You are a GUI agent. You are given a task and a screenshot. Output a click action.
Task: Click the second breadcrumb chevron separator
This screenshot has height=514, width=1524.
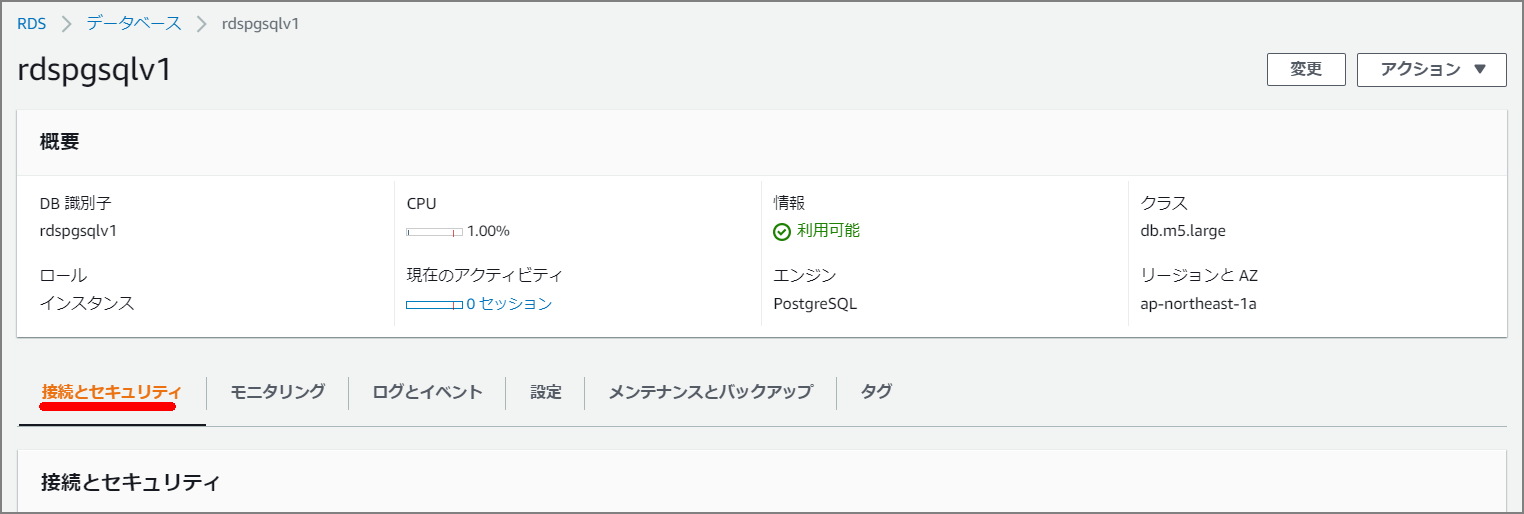[201, 24]
